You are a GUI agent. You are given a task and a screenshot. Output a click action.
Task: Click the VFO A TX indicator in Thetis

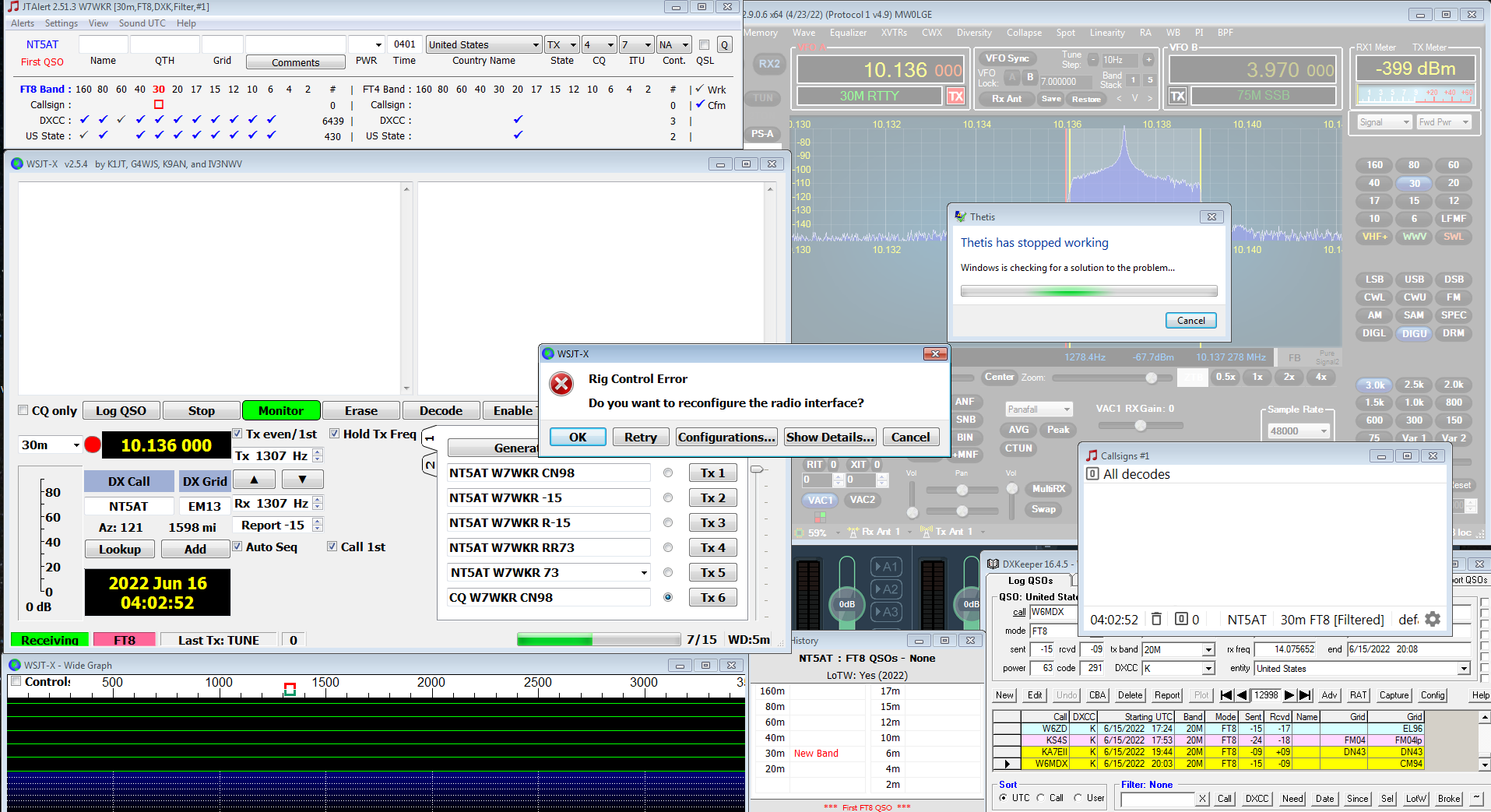[x=955, y=96]
